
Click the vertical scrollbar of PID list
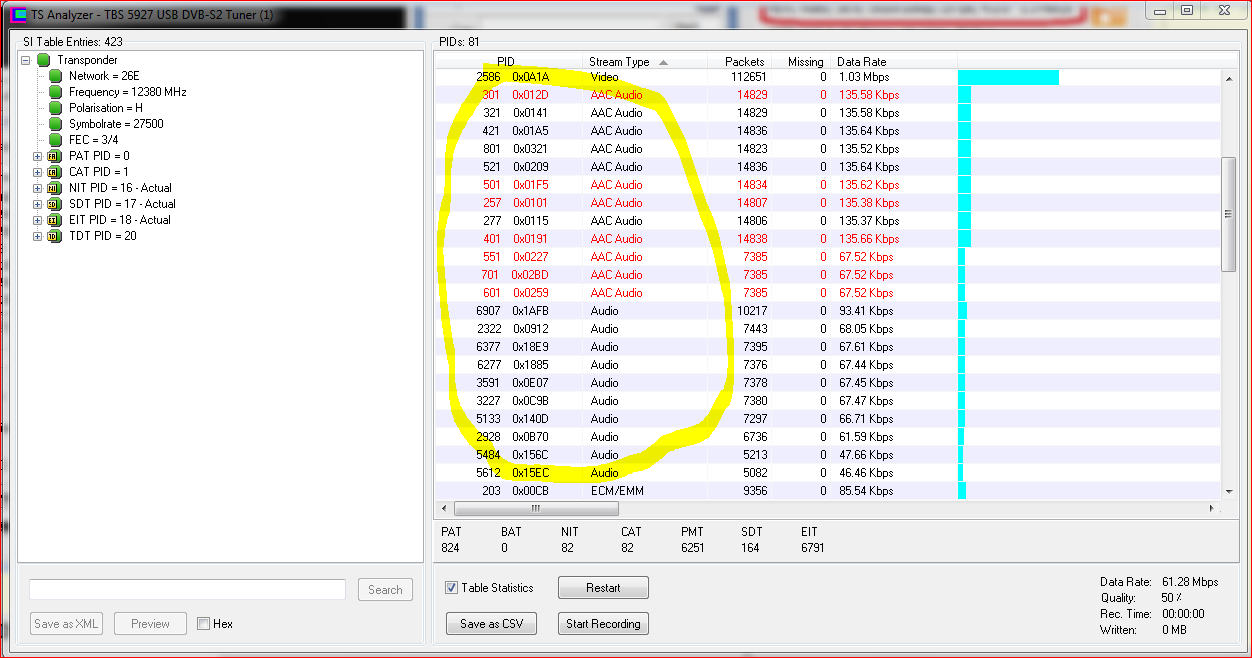click(1229, 213)
